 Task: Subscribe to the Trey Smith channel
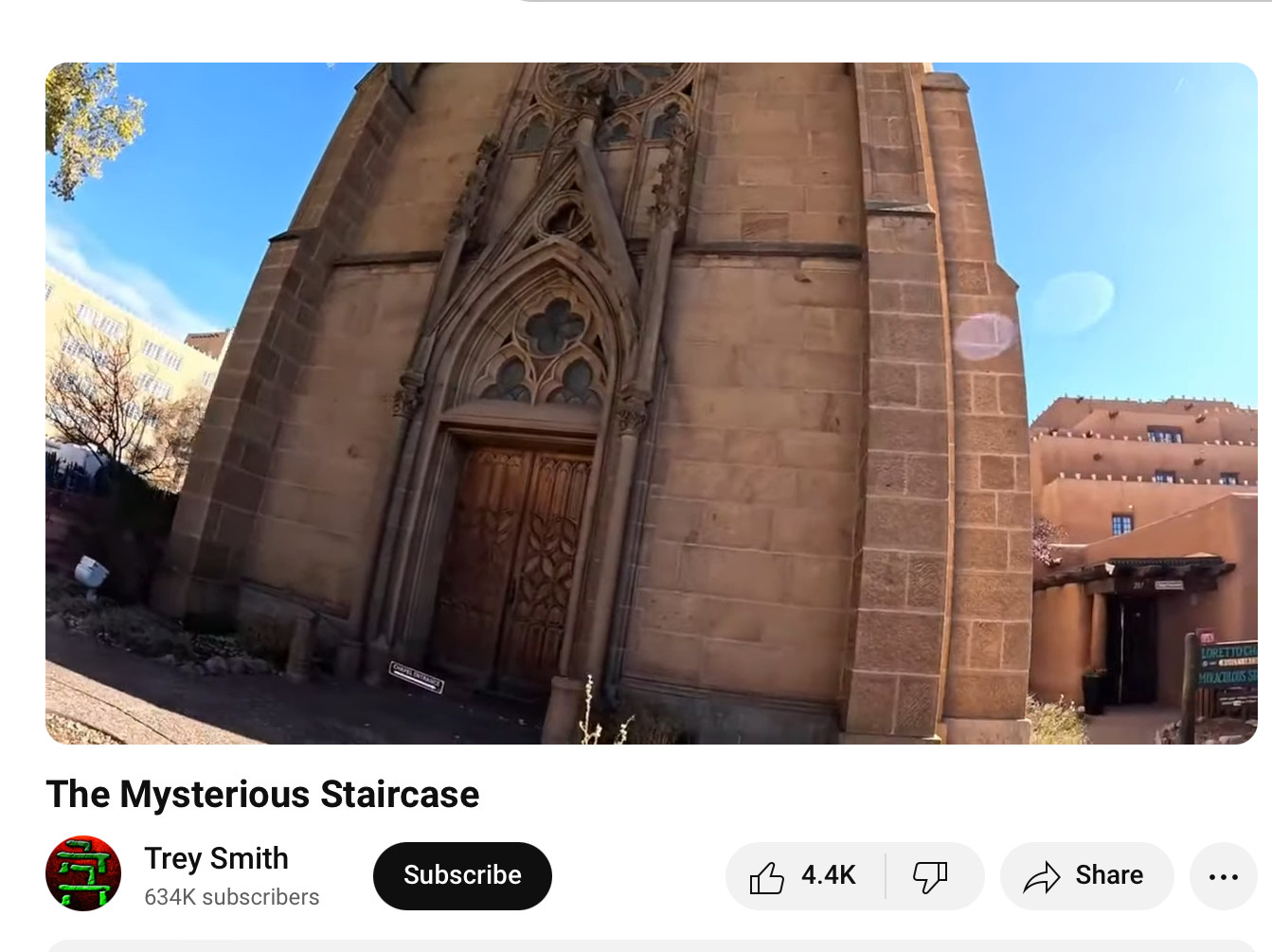(462, 875)
